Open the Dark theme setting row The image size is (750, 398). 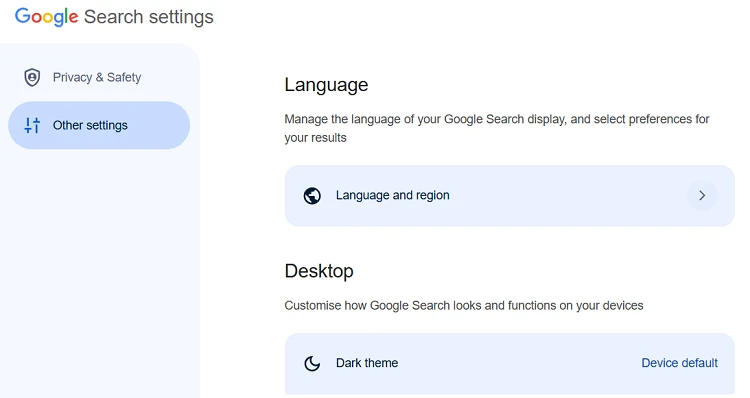509,364
